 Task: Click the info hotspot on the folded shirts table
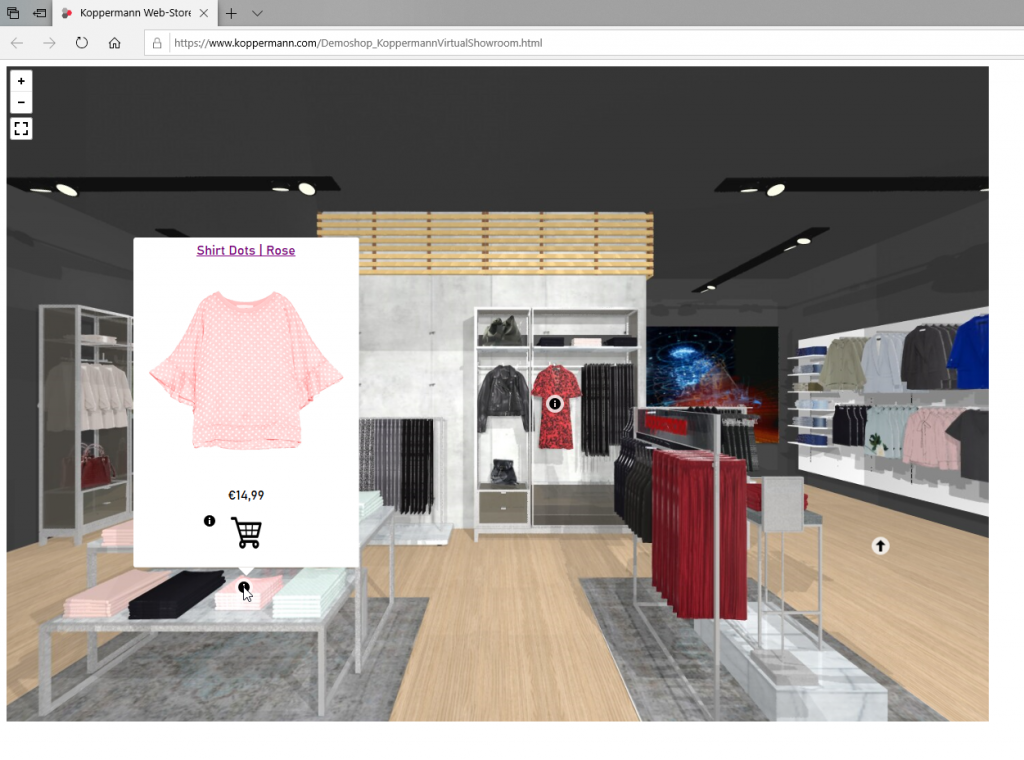click(244, 587)
